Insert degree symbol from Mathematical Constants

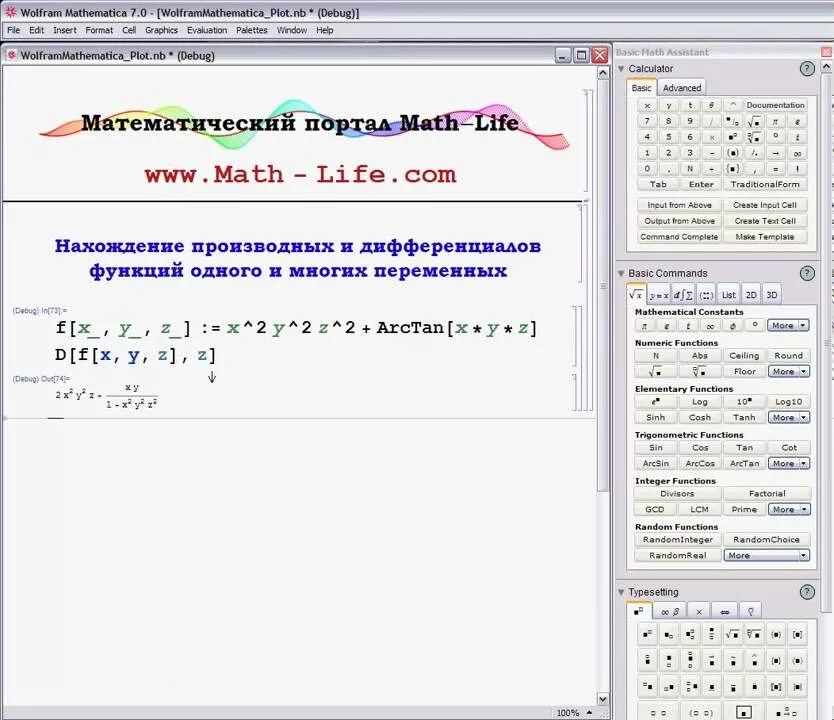pyautogui.click(x=754, y=325)
